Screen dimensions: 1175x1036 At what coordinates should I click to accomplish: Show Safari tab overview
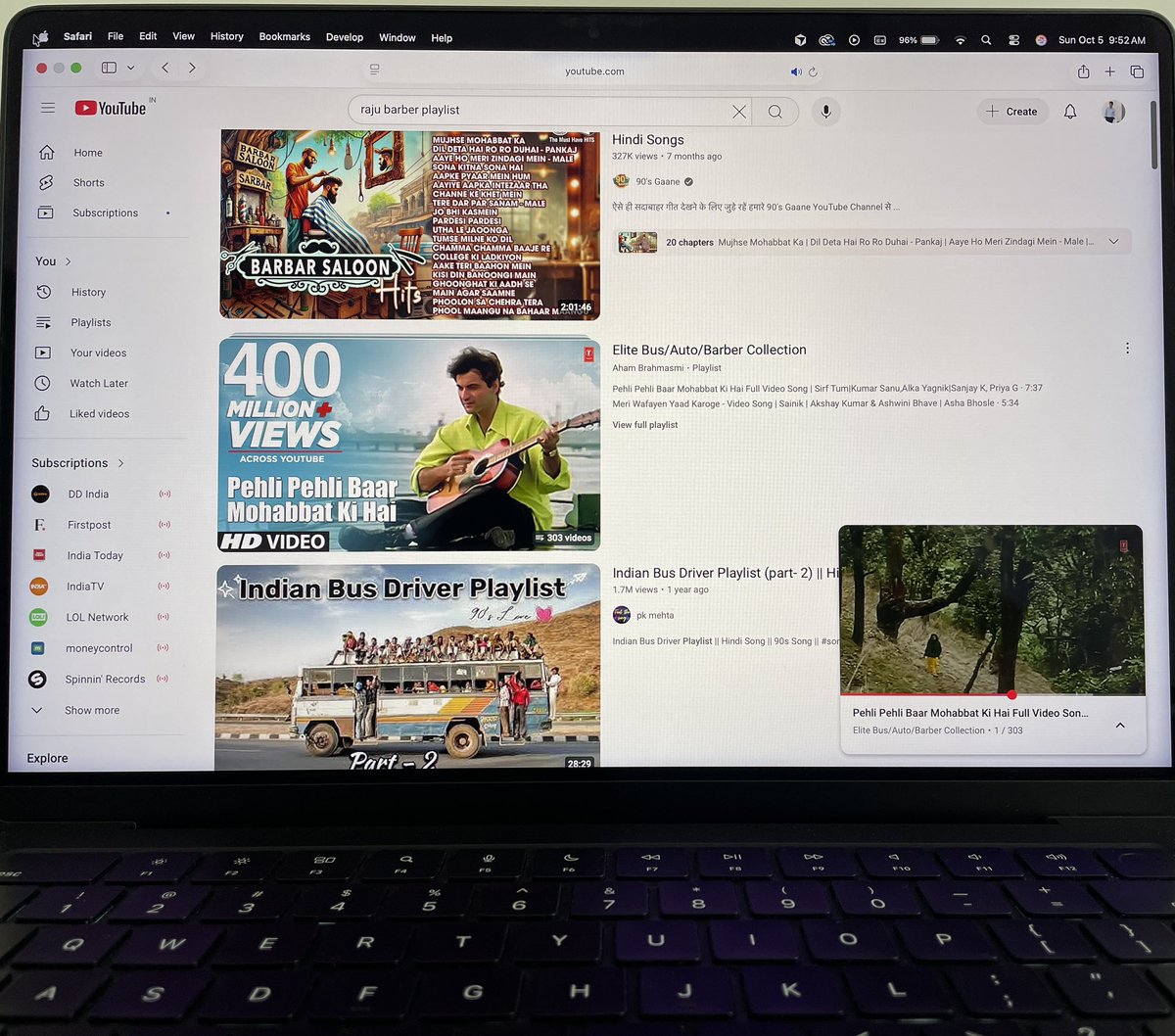click(x=1137, y=71)
